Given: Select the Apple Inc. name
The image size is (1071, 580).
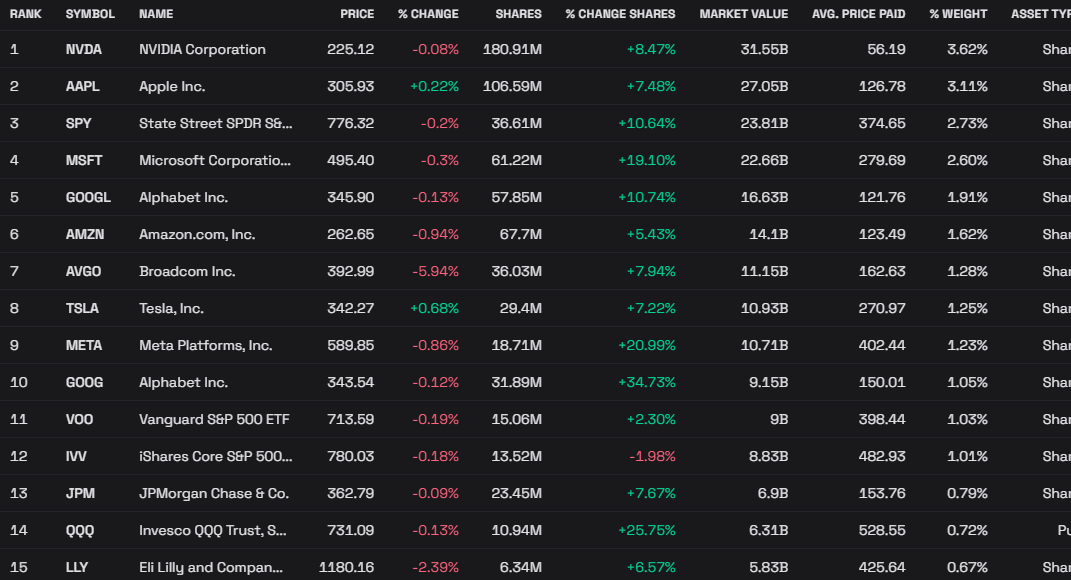Looking at the screenshot, I should pyautogui.click(x=172, y=86).
